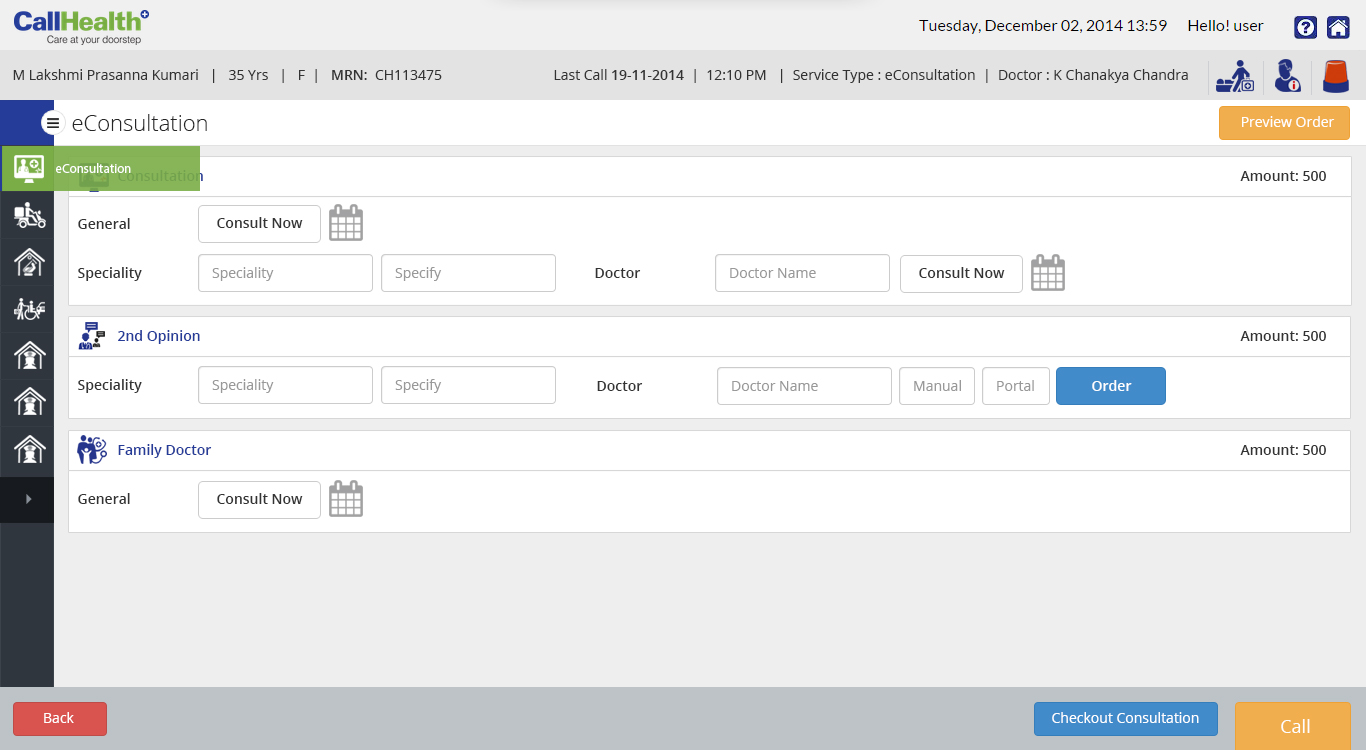This screenshot has height=750, width=1366.
Task: Click Amount: 500 in Family Doctor section
Action: [x=1283, y=450]
